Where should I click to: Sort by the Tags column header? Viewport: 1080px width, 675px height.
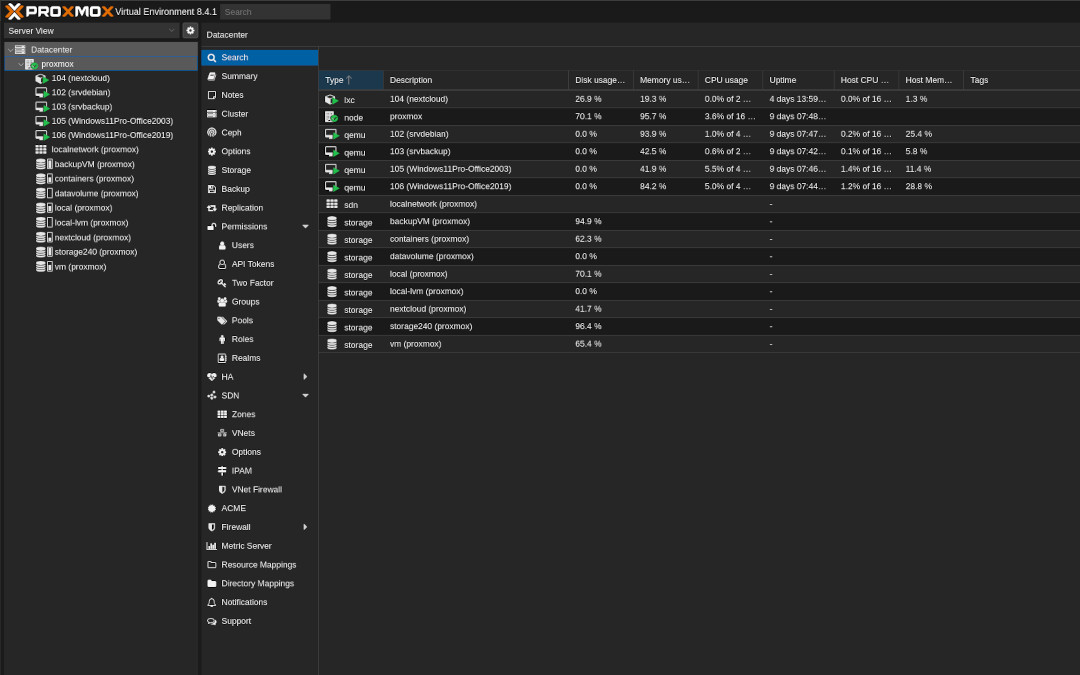[x=1021, y=80]
